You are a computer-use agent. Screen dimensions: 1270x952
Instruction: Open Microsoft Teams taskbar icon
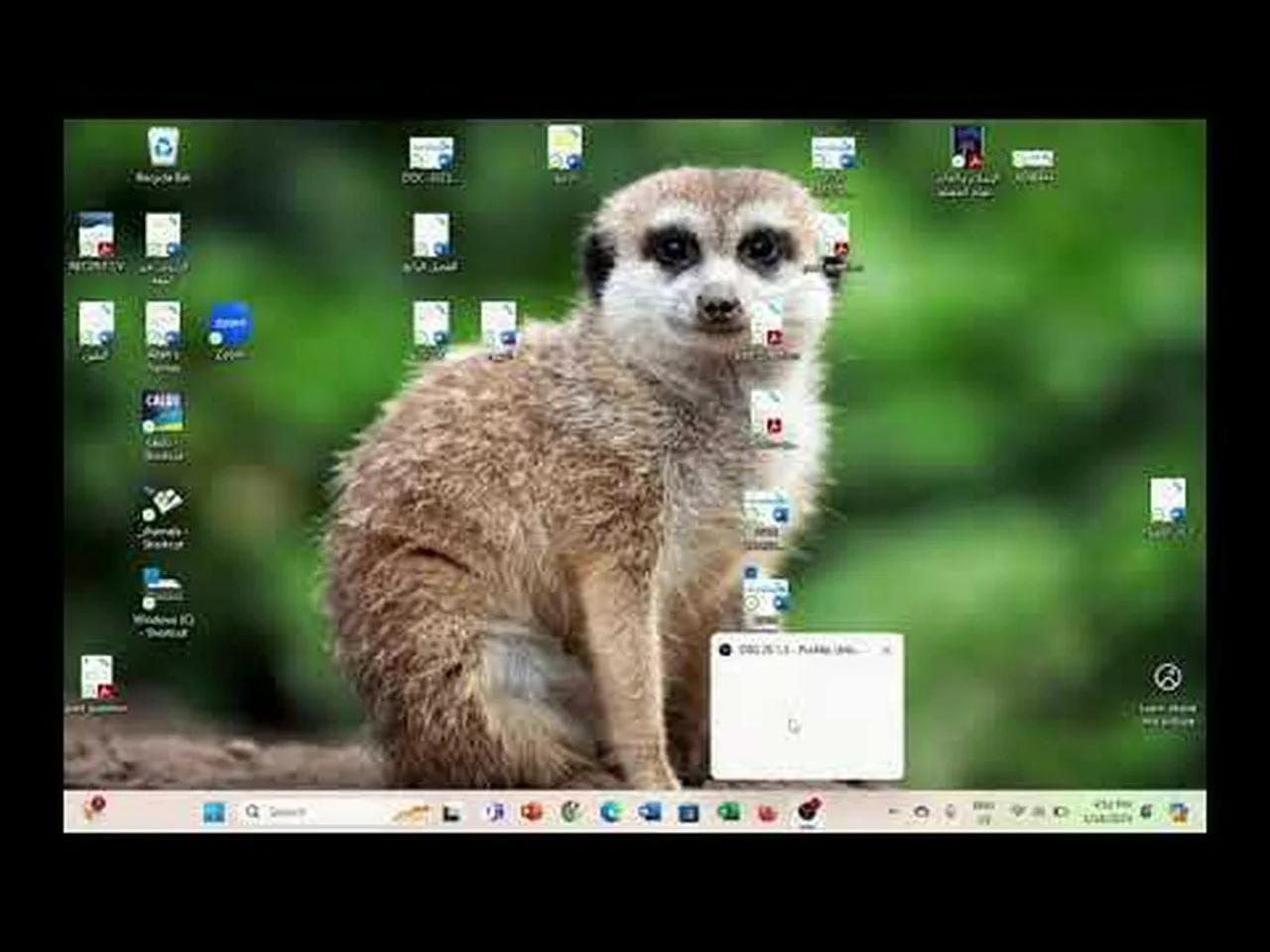[x=493, y=812]
